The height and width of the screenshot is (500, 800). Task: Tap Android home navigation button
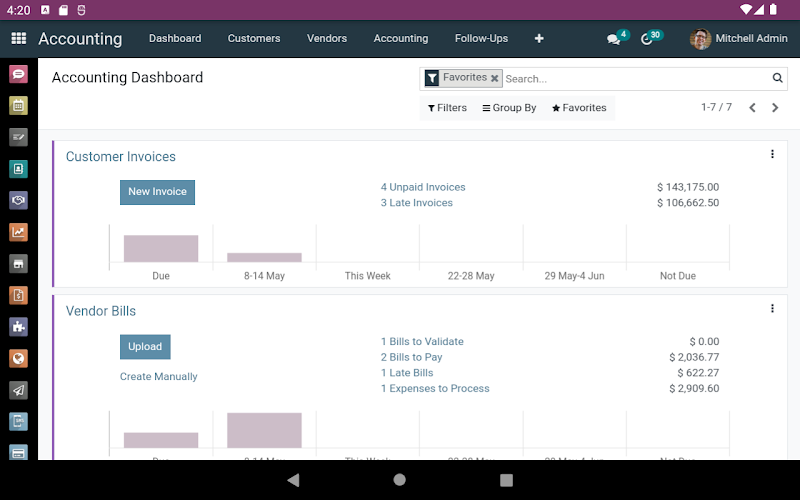[399, 480]
